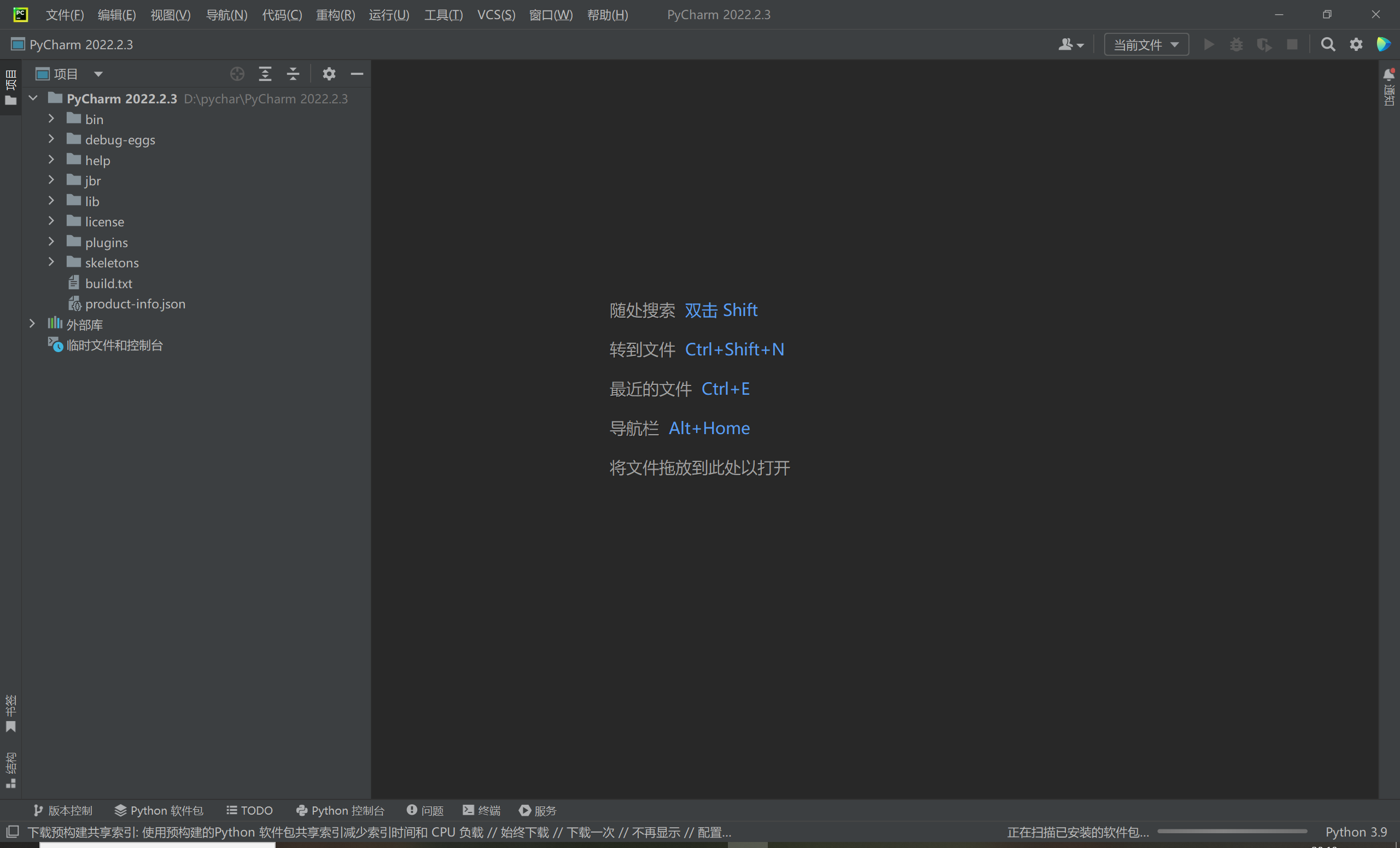Open the 重构(R) menu
The width and height of the screenshot is (1400, 848).
click(x=335, y=15)
